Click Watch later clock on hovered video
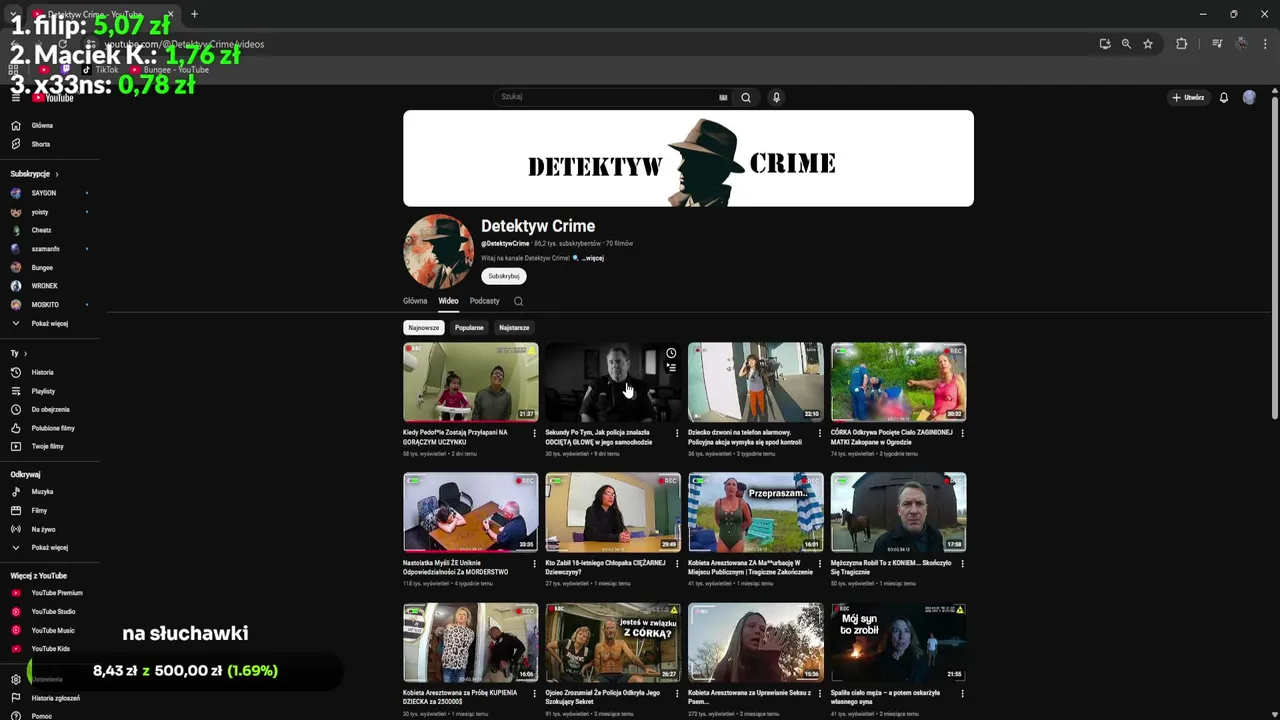The height and width of the screenshot is (720, 1280). click(x=671, y=353)
